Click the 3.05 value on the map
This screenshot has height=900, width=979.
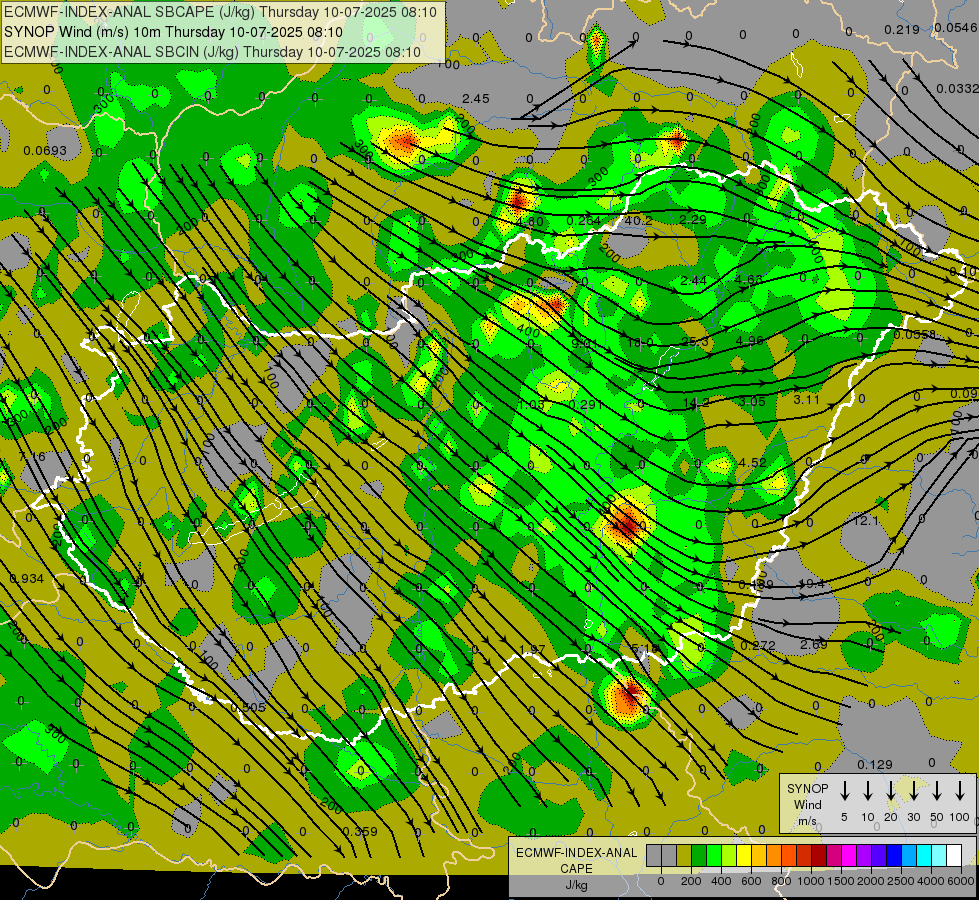point(751,402)
